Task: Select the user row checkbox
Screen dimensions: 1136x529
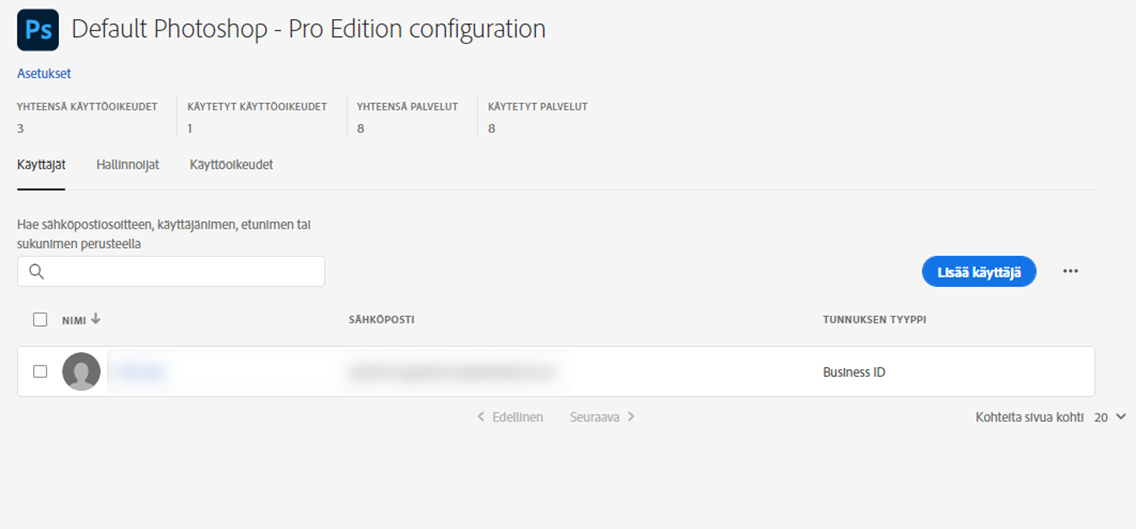Action: 40,372
